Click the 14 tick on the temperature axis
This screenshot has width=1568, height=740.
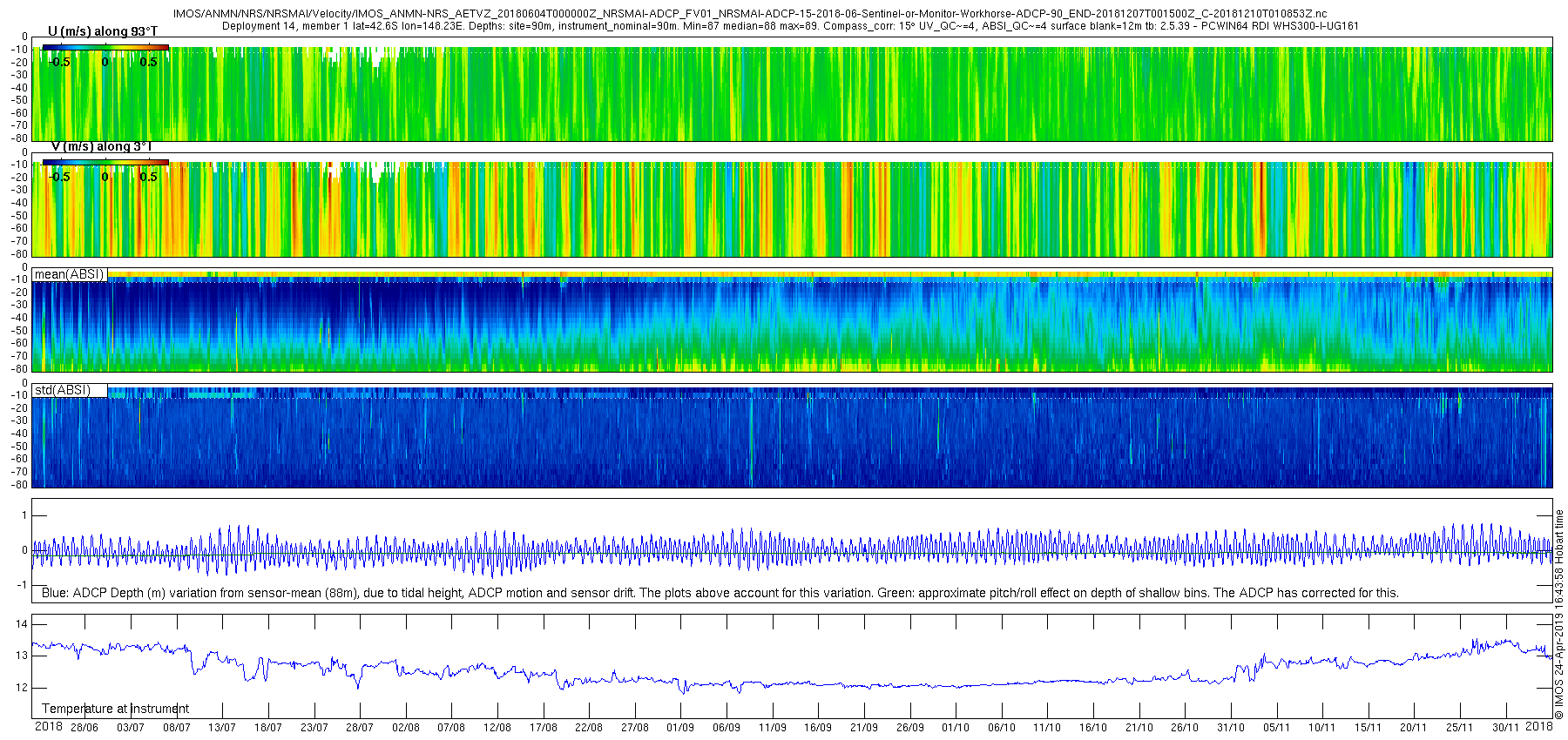click(x=22, y=624)
